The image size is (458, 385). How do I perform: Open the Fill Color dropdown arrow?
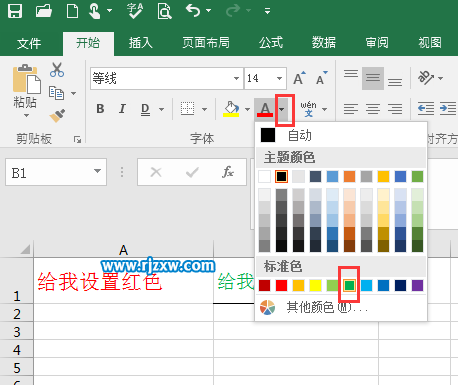[247, 109]
